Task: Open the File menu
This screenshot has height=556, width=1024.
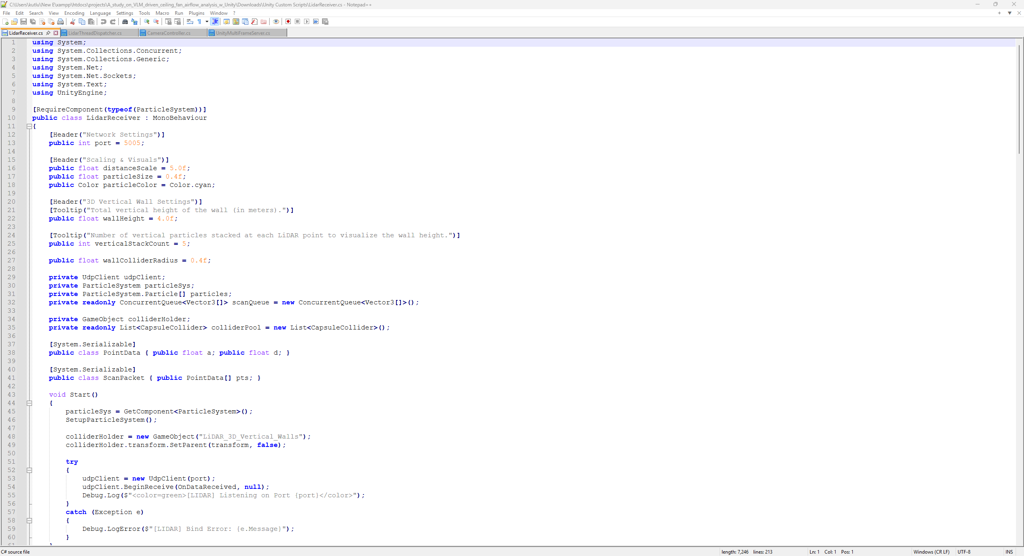Action: pos(6,13)
